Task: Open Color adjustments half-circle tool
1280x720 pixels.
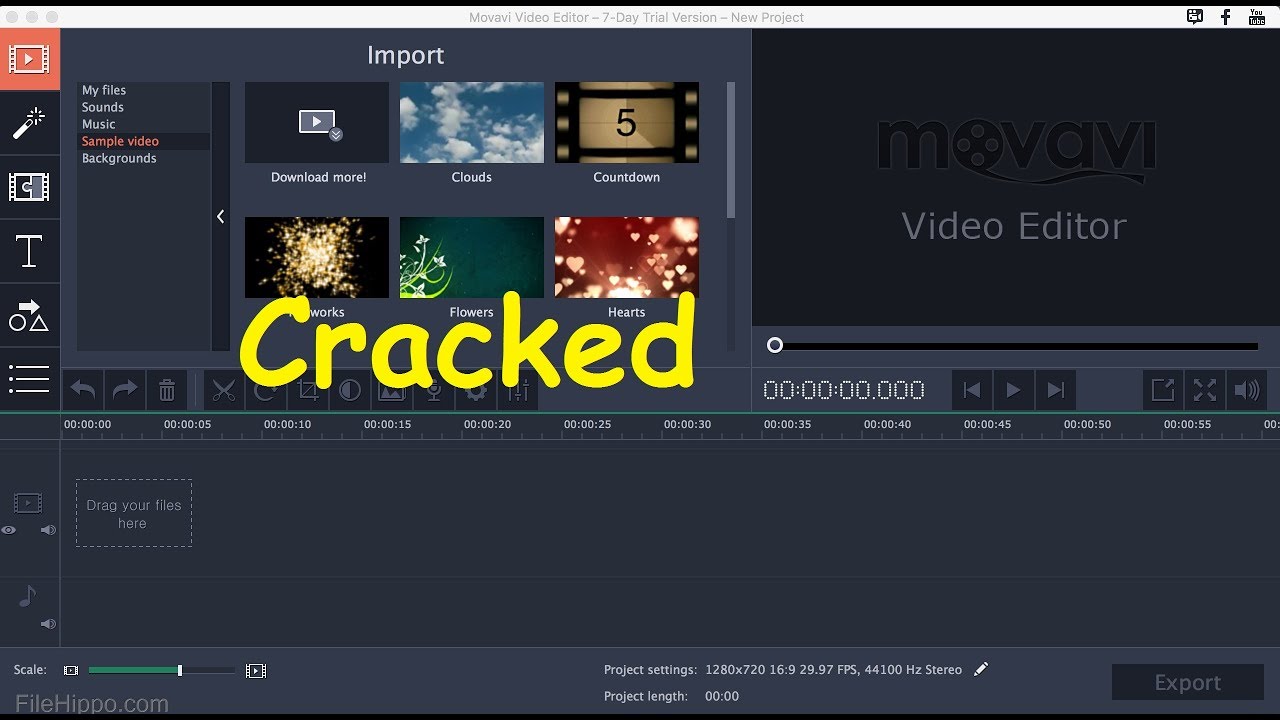Action: pyautogui.click(x=350, y=390)
